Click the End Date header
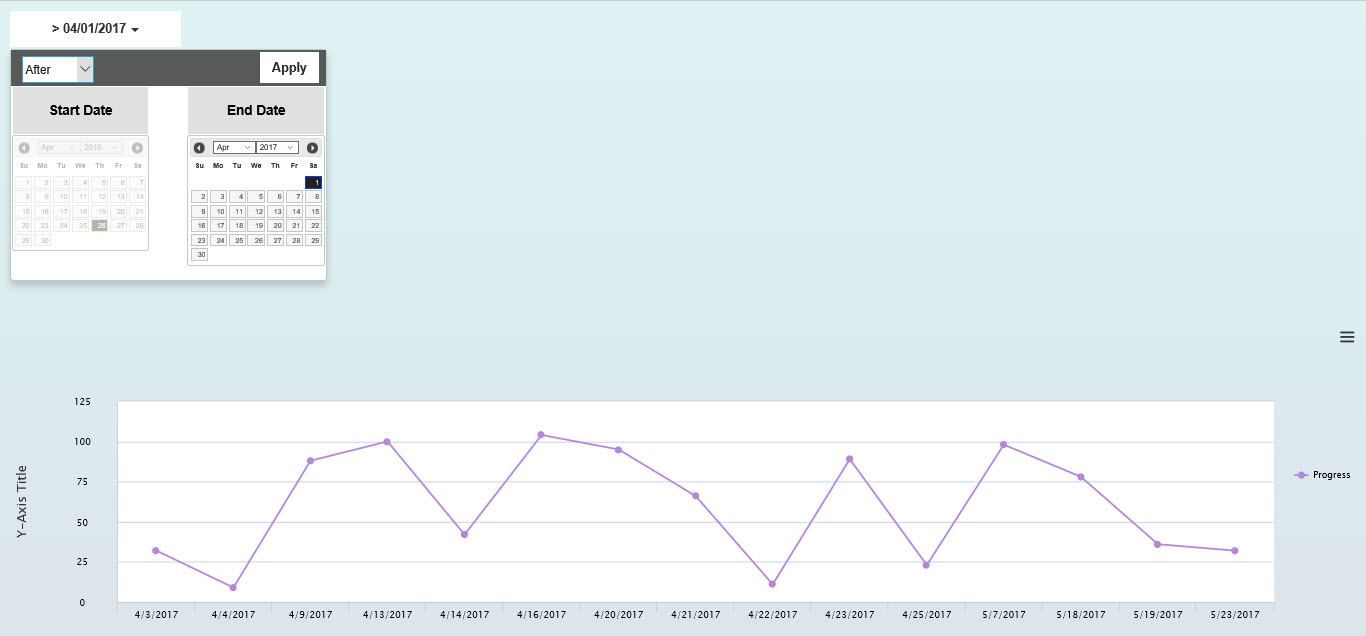 (x=256, y=110)
